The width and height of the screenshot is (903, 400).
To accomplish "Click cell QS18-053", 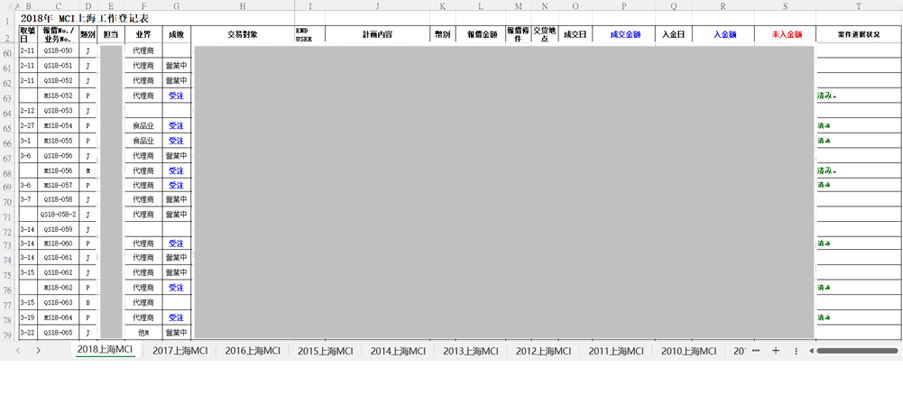I will pyautogui.click(x=58, y=111).
